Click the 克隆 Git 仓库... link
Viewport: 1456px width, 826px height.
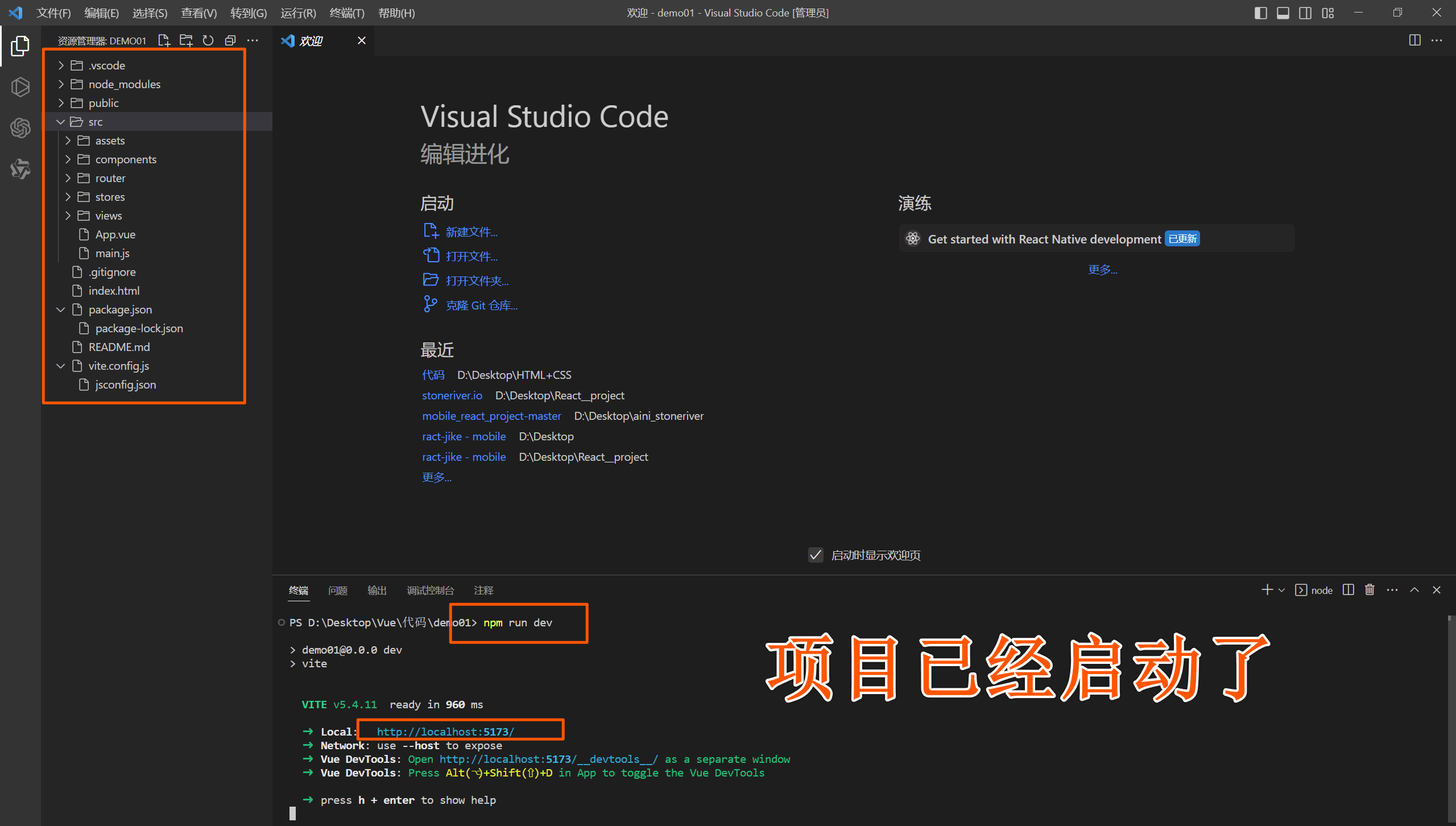coord(482,305)
